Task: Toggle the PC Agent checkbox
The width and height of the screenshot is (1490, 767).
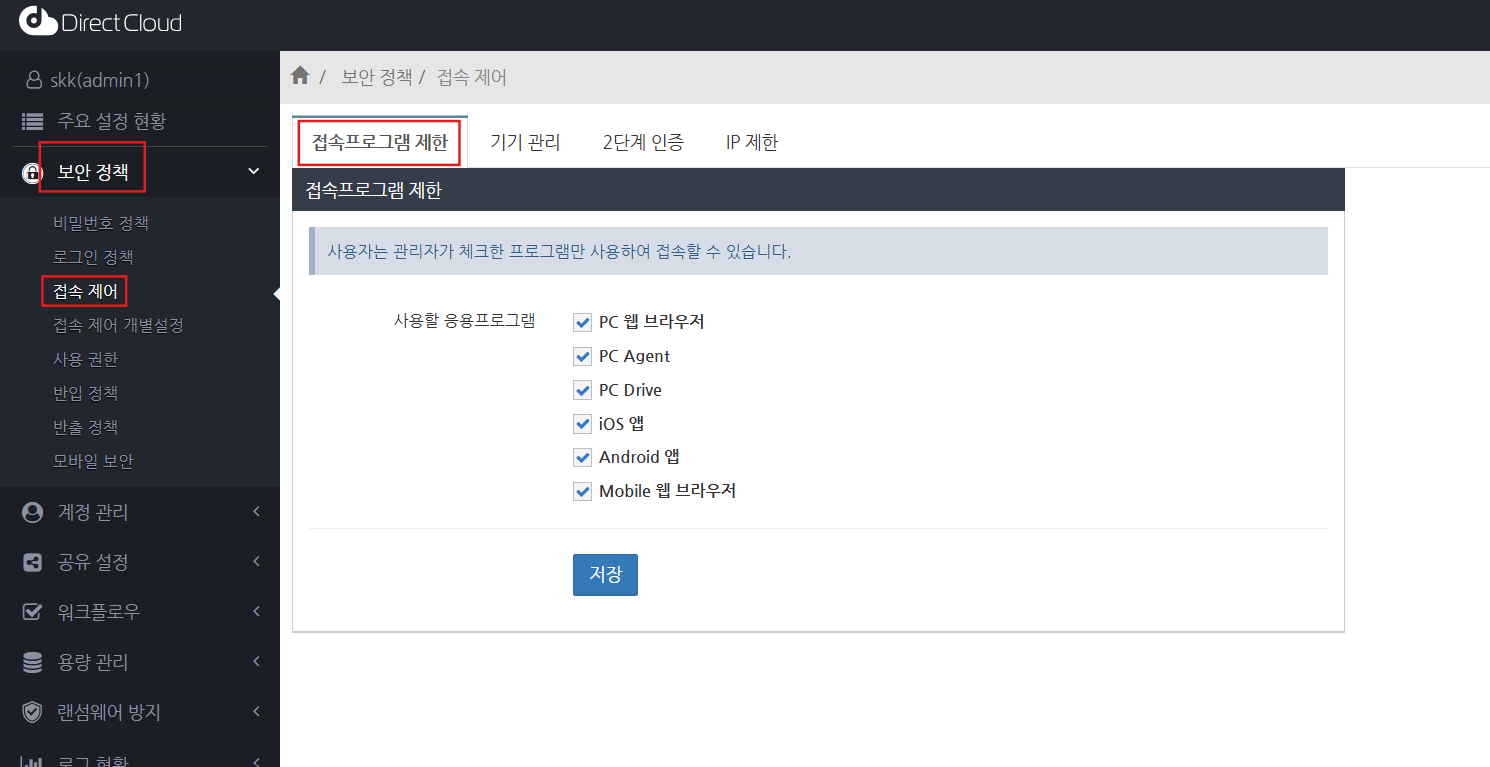Action: (x=583, y=356)
